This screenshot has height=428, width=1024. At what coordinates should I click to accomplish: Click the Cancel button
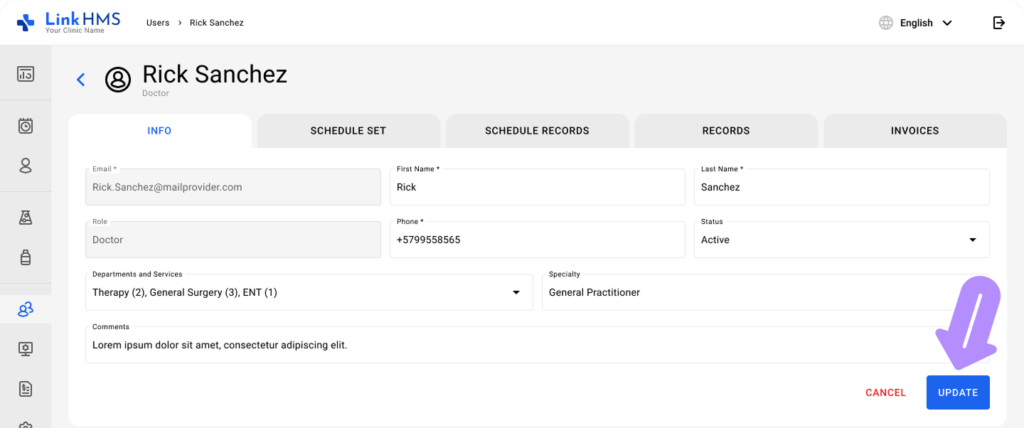tap(886, 393)
